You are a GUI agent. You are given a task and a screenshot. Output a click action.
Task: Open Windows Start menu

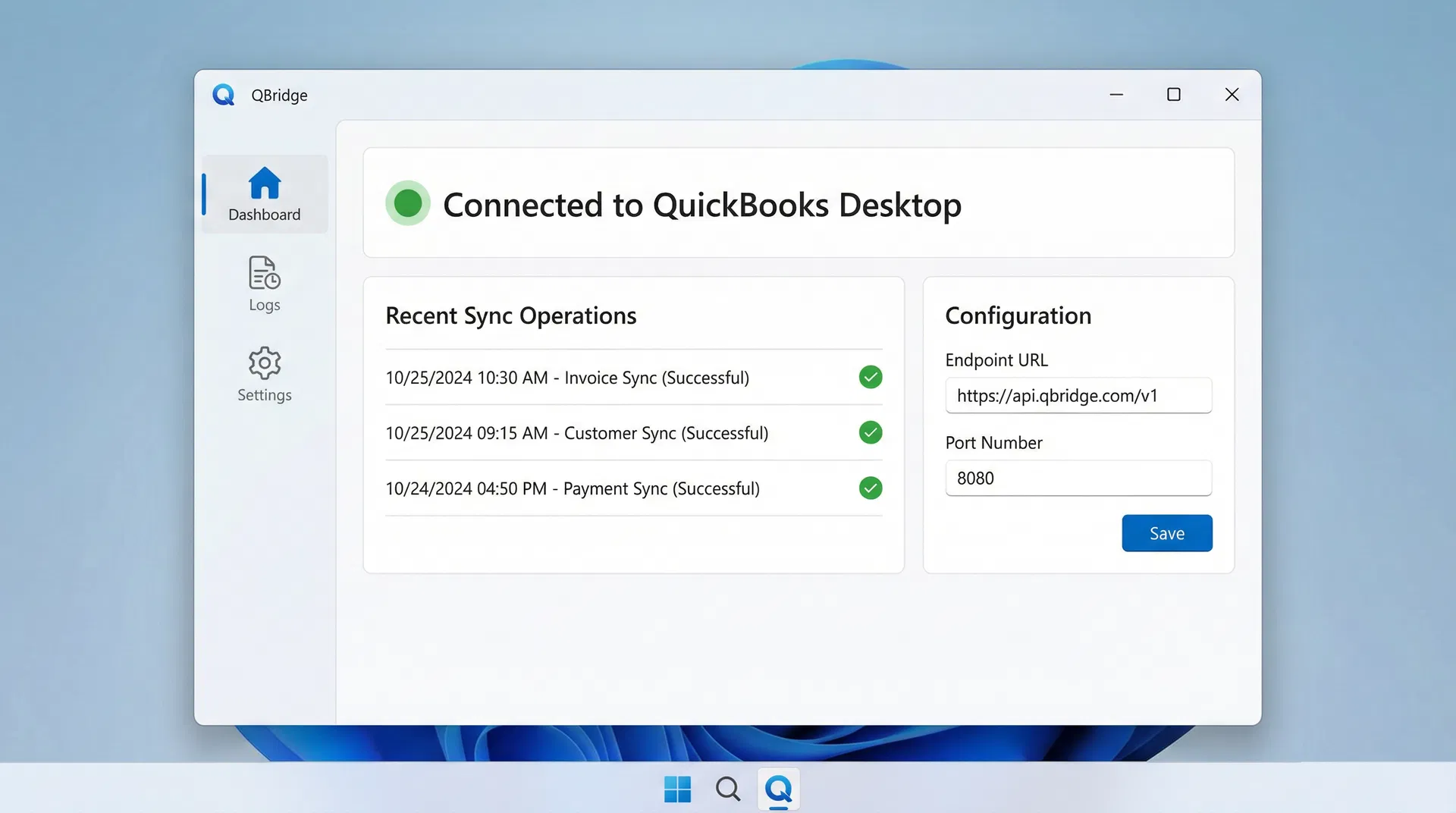(x=677, y=789)
